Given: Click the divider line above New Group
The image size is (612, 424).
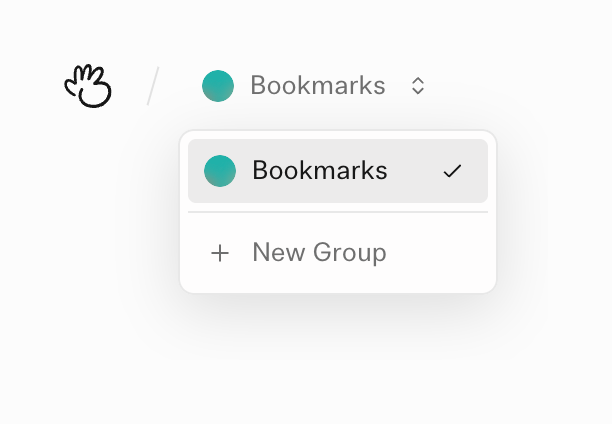Looking at the screenshot, I should (x=337, y=212).
